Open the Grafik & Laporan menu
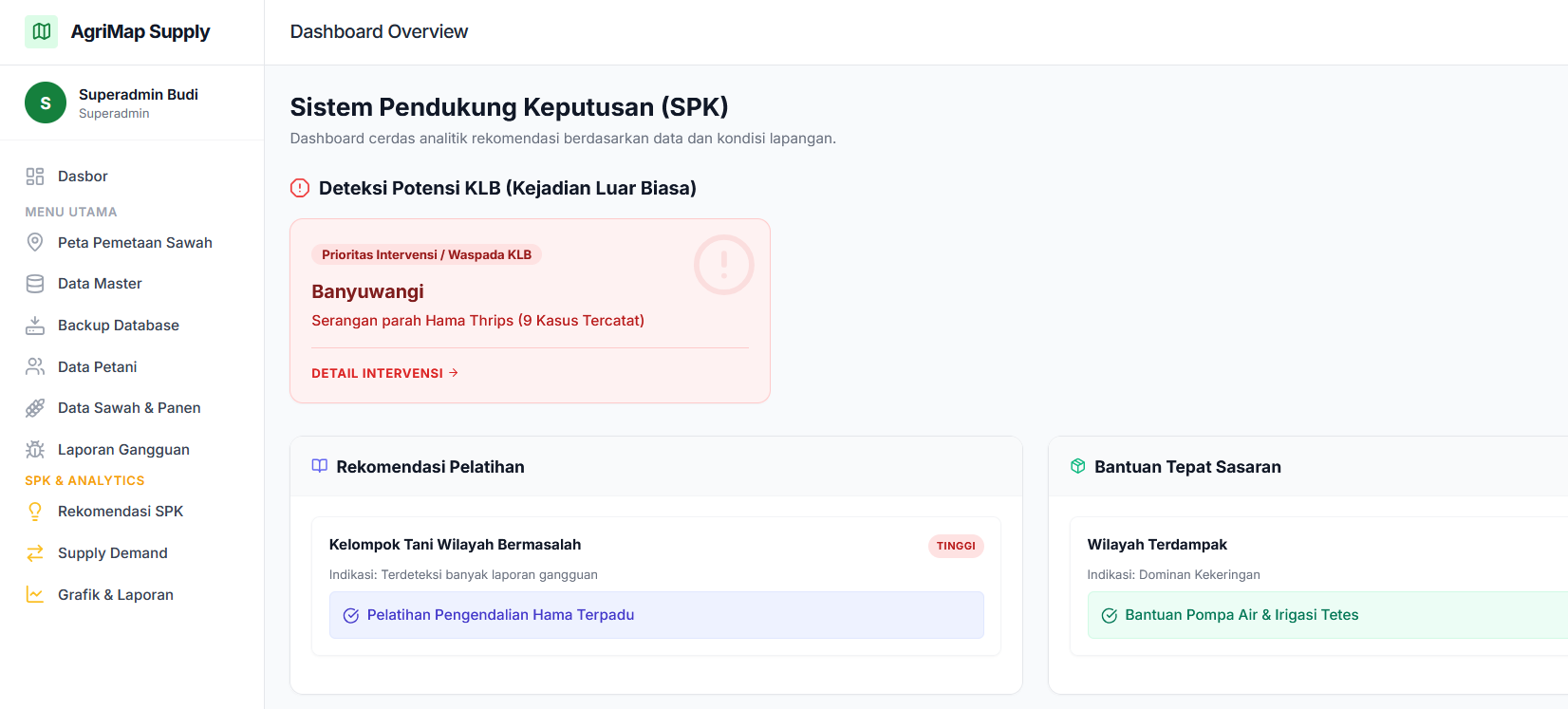 (115, 595)
